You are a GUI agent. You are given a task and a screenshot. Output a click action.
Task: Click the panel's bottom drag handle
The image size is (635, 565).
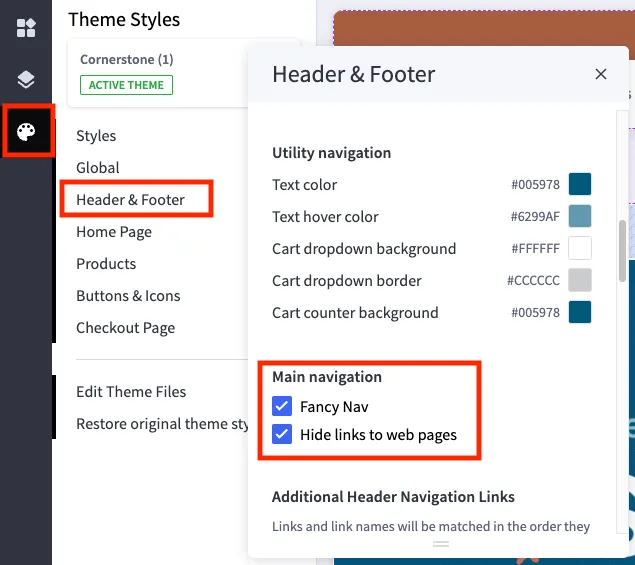coord(441,544)
